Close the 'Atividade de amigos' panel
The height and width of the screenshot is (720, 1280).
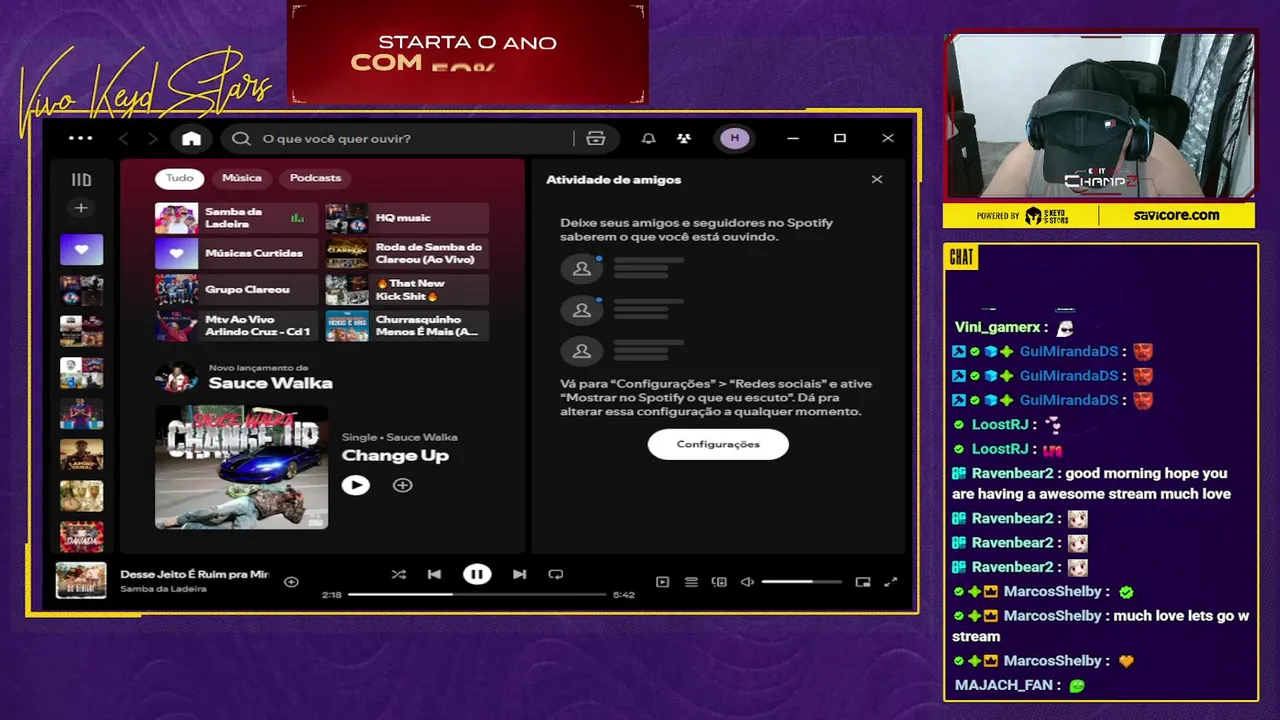(x=877, y=180)
